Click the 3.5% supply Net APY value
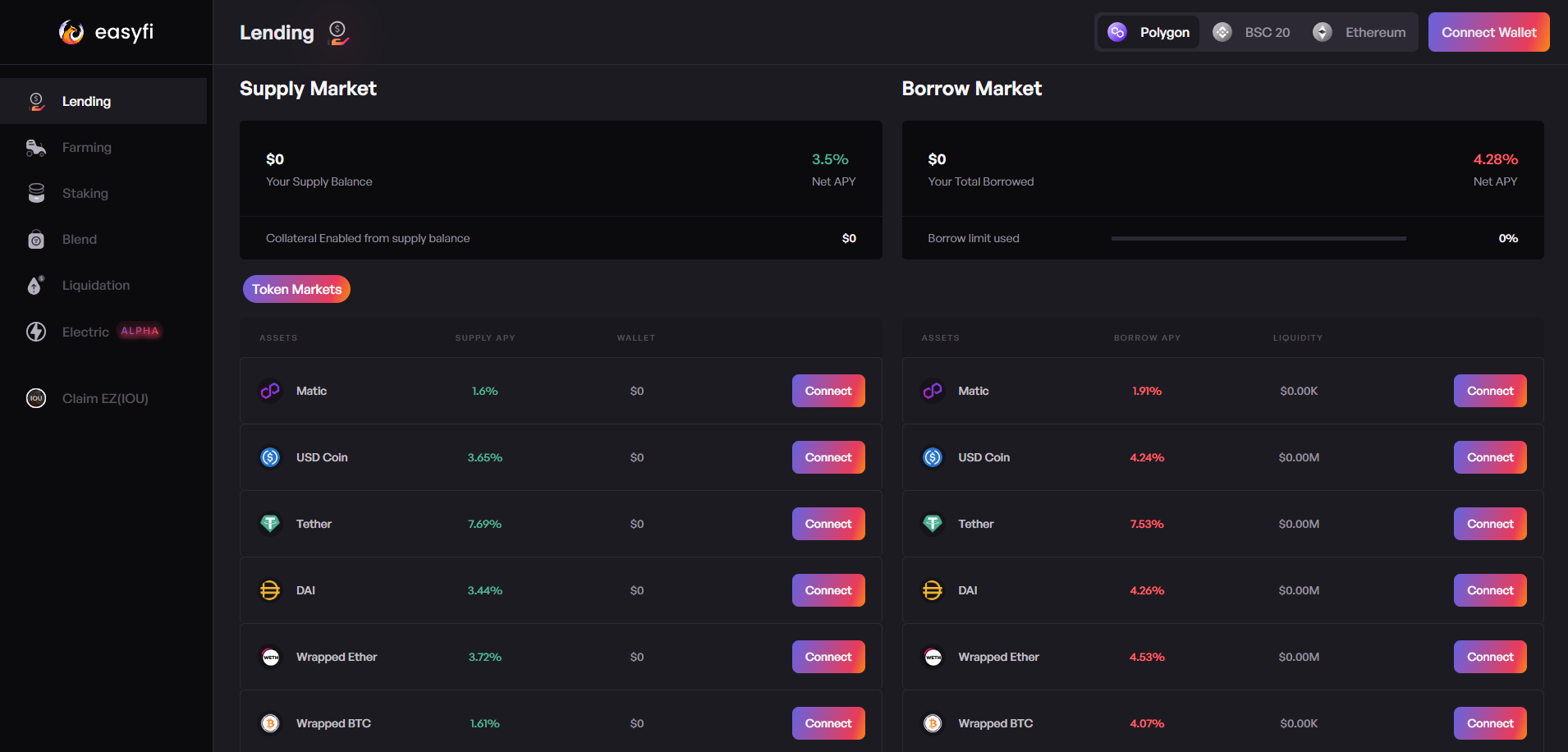Screen dimensions: 1568x752 830,159
